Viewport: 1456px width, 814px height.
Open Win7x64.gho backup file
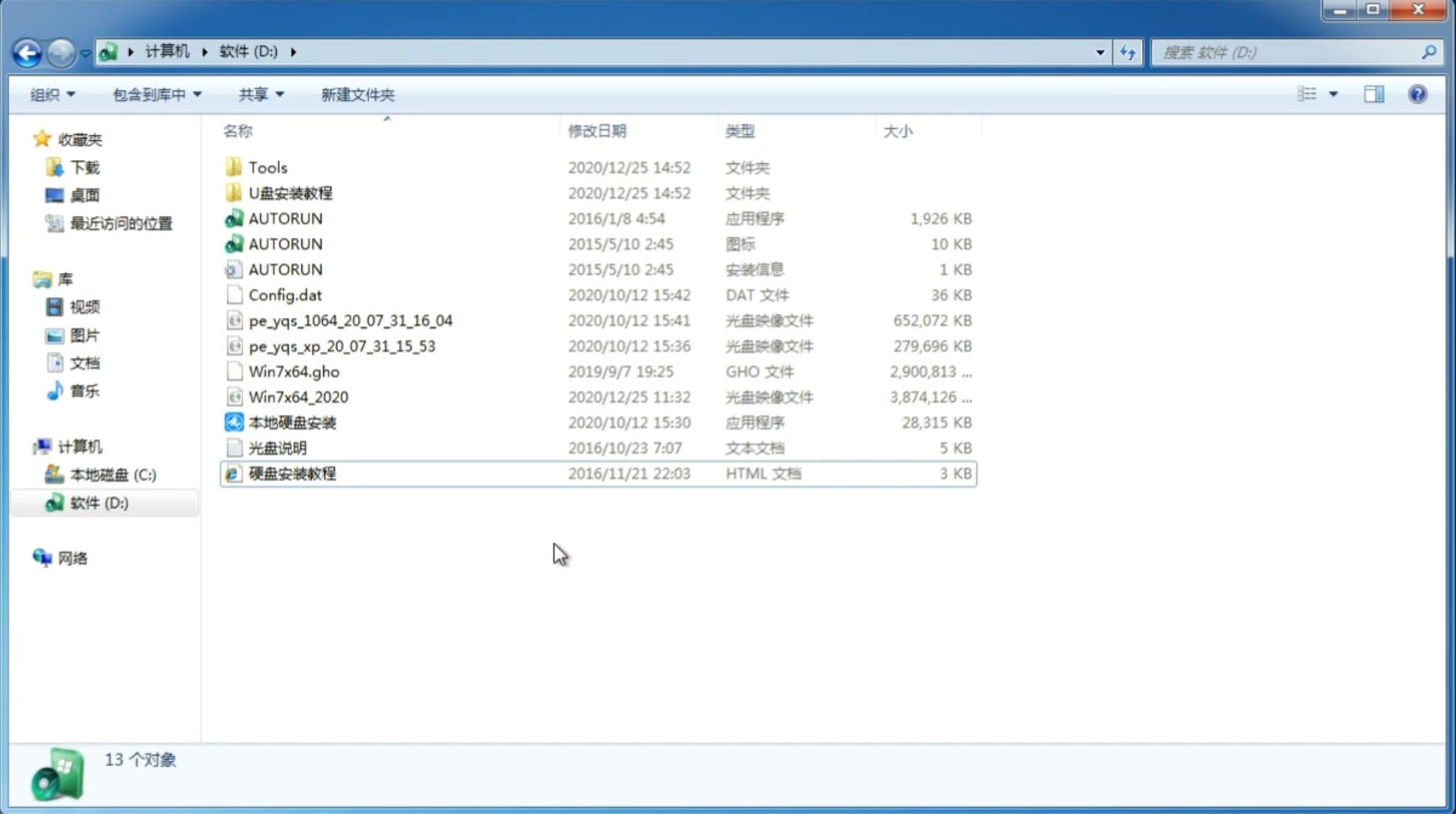[294, 371]
